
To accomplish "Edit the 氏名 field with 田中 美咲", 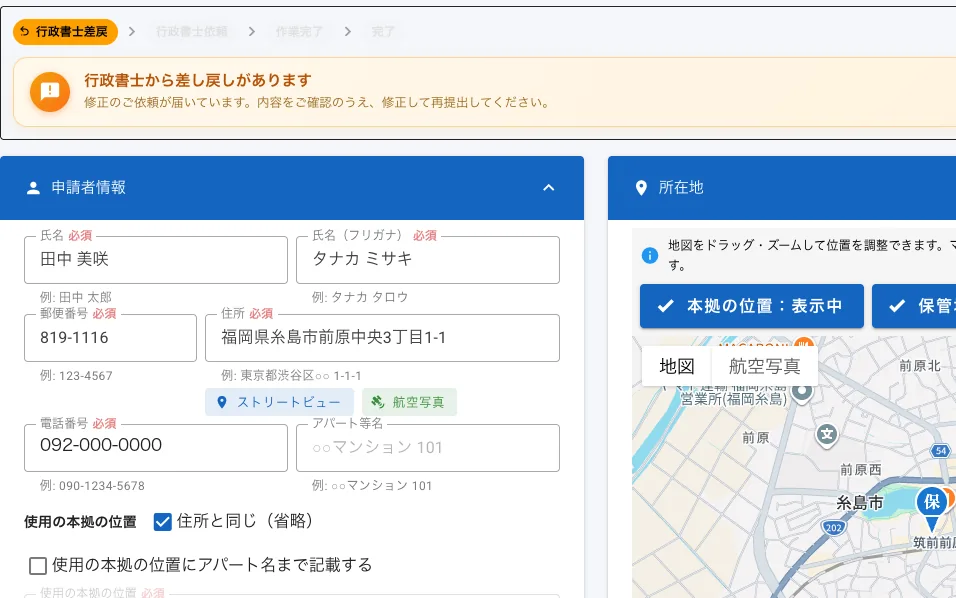I will coord(156,260).
